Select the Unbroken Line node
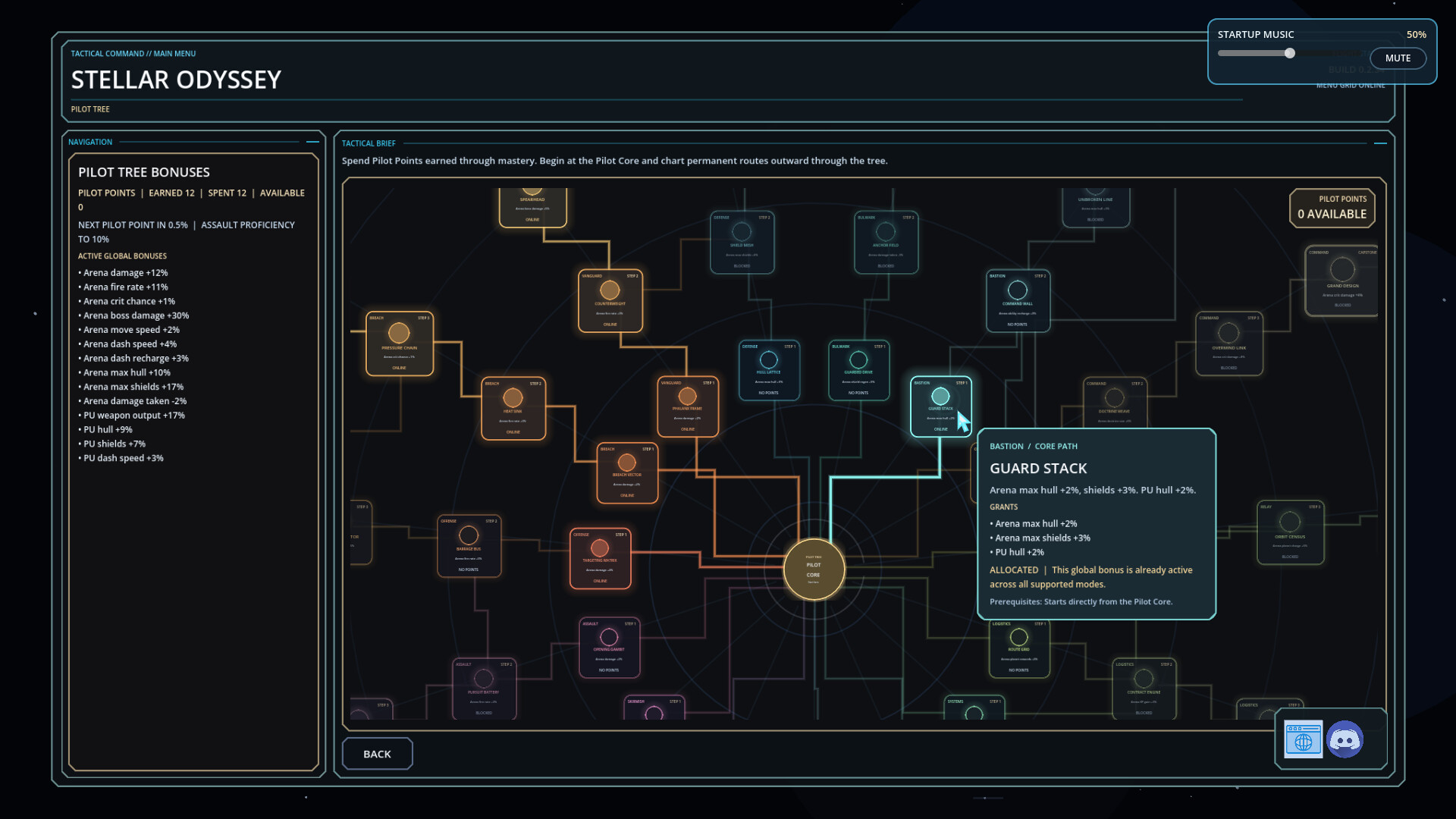This screenshot has height=819, width=1456. pyautogui.click(x=1096, y=206)
